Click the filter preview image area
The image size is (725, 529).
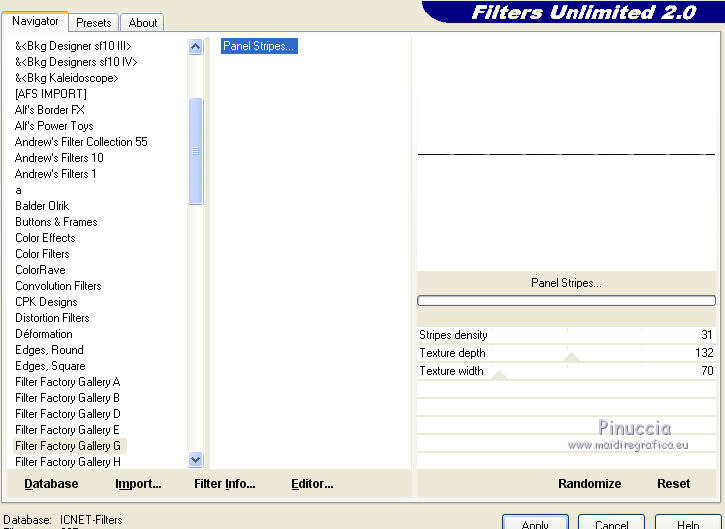click(x=566, y=154)
